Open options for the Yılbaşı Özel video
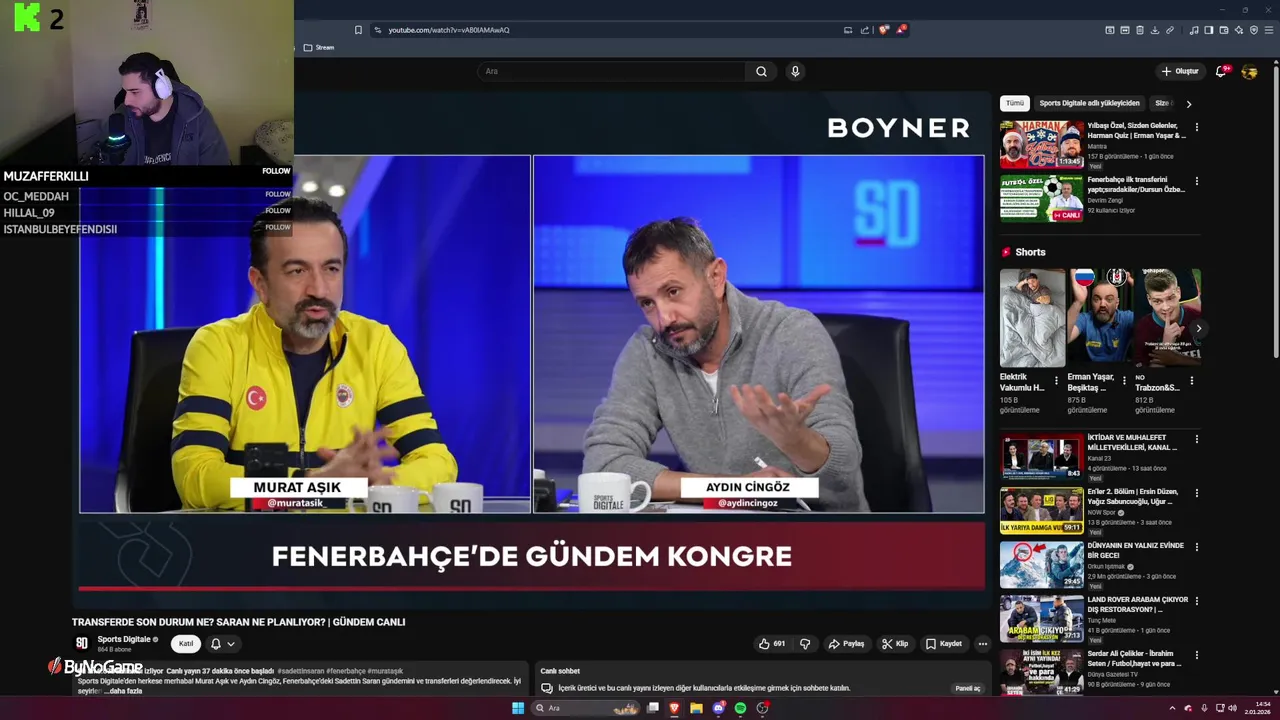This screenshot has width=1280, height=720. tap(1196, 127)
